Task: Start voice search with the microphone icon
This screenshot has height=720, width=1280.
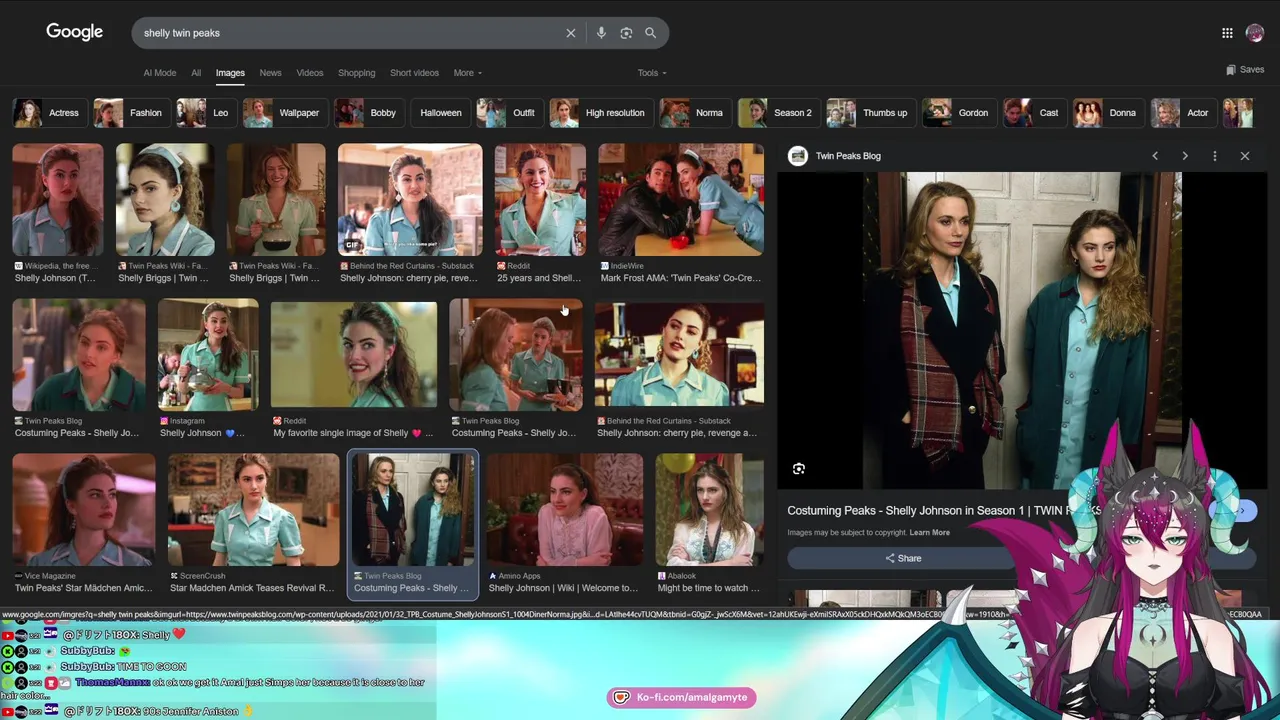Action: 601,33
